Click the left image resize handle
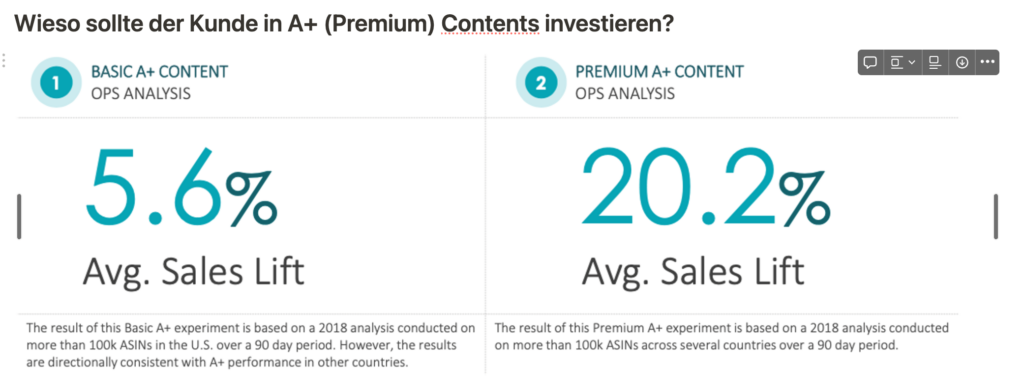The image size is (1024, 392). tap(19, 216)
